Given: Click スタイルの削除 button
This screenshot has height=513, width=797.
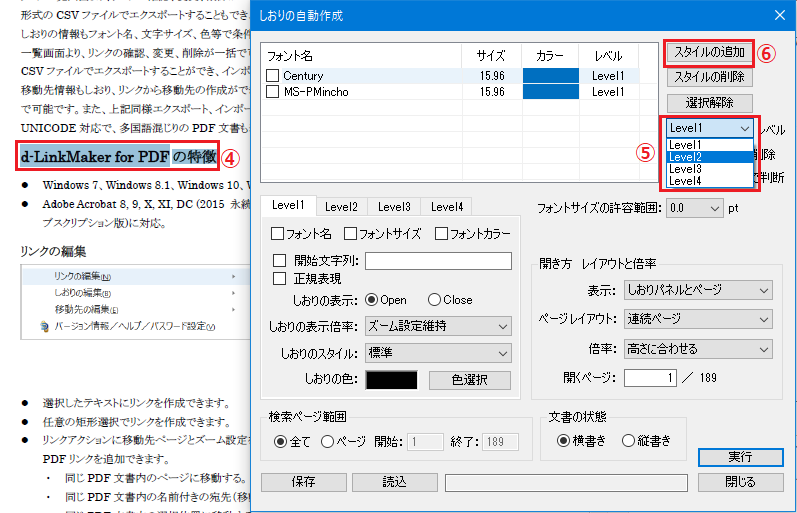Looking at the screenshot, I should tap(710, 77).
